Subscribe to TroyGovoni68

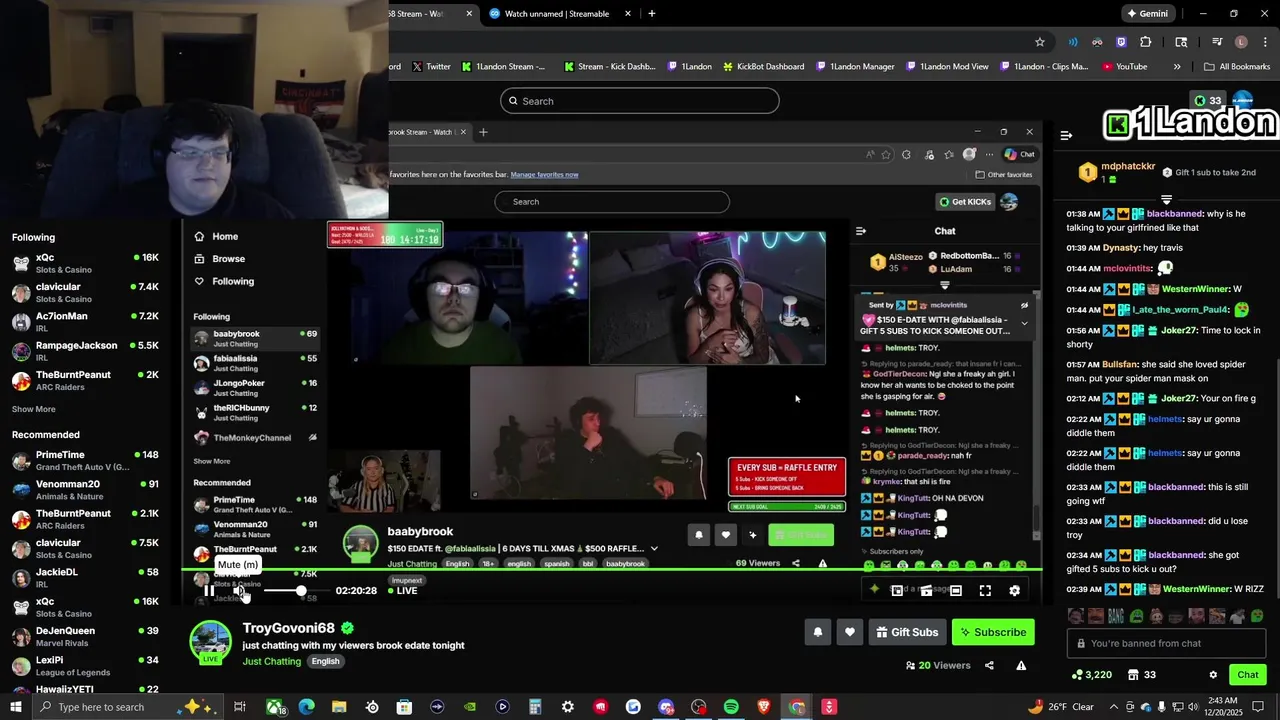pos(993,632)
